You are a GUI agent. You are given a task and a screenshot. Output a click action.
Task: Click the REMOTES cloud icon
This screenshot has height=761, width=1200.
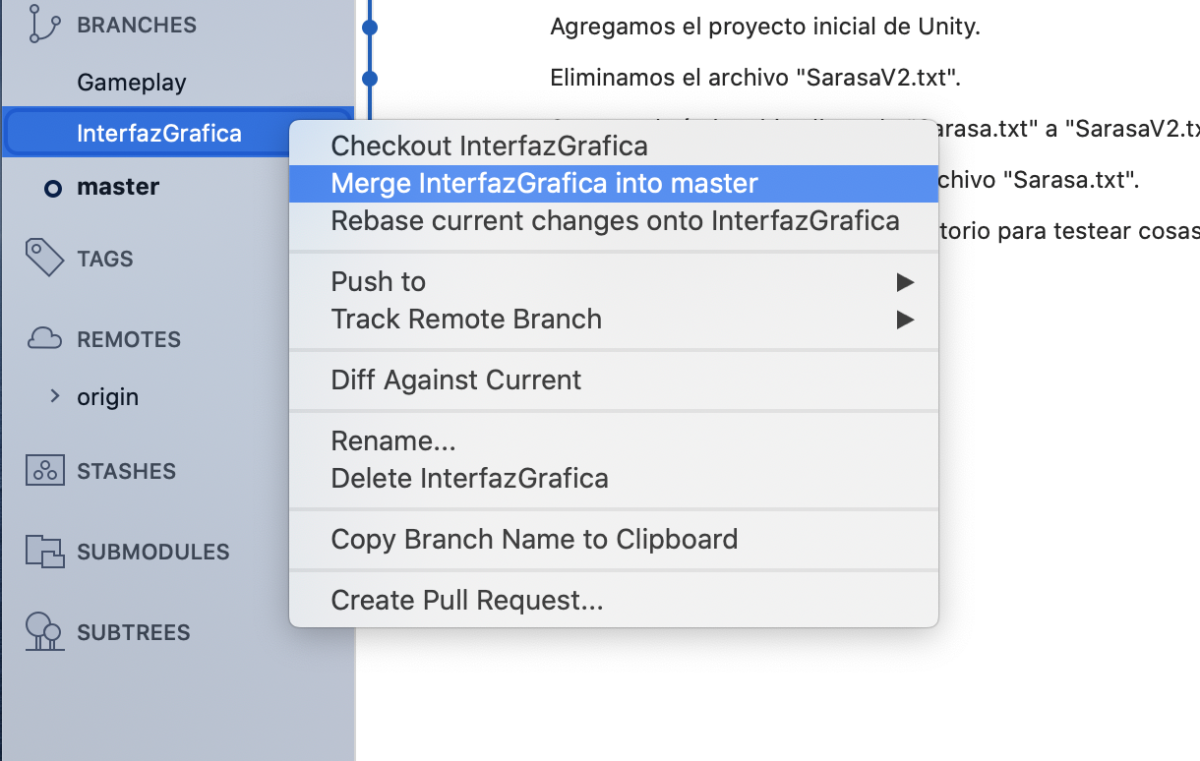click(x=43, y=338)
